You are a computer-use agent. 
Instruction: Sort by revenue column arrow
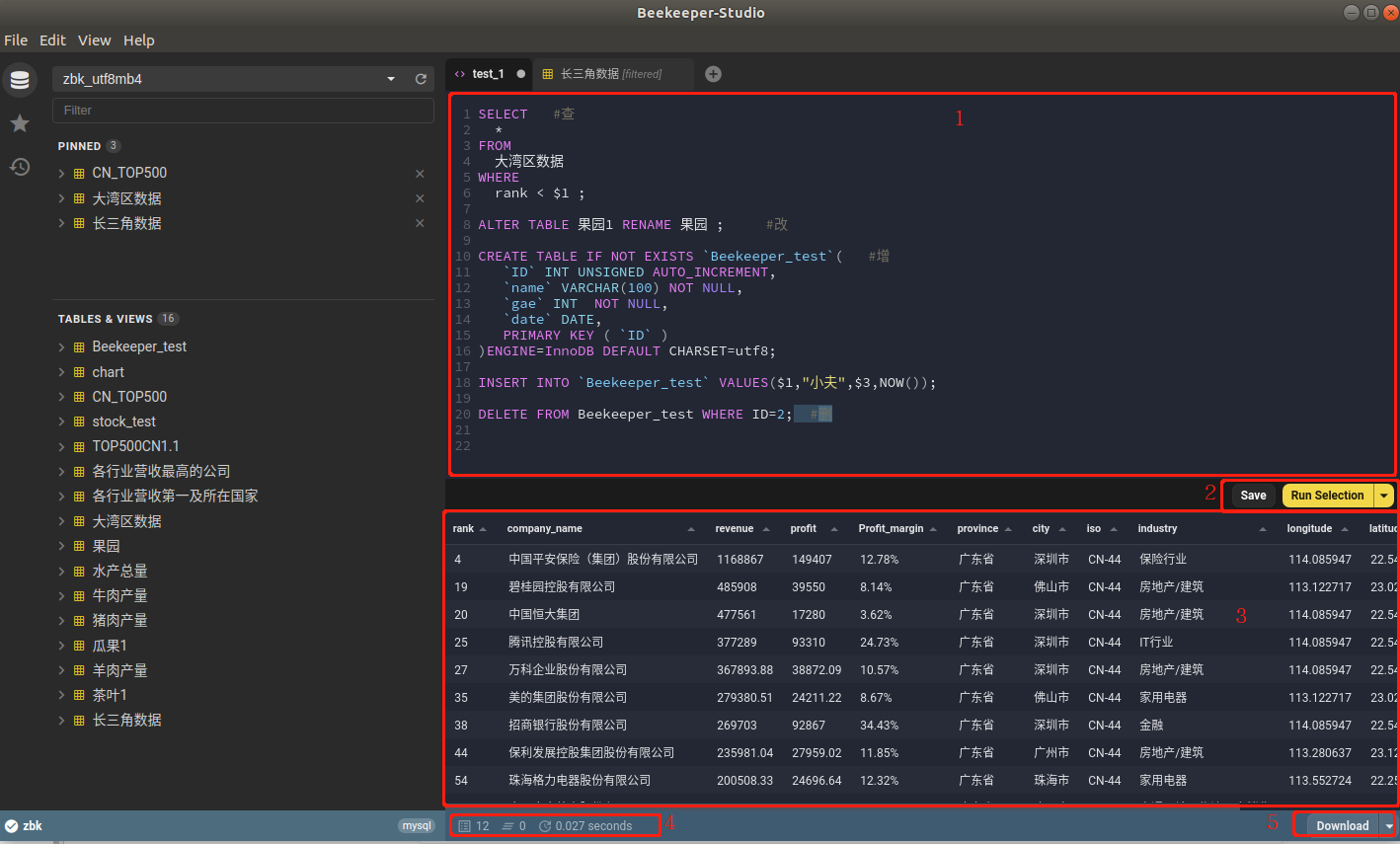(x=766, y=529)
